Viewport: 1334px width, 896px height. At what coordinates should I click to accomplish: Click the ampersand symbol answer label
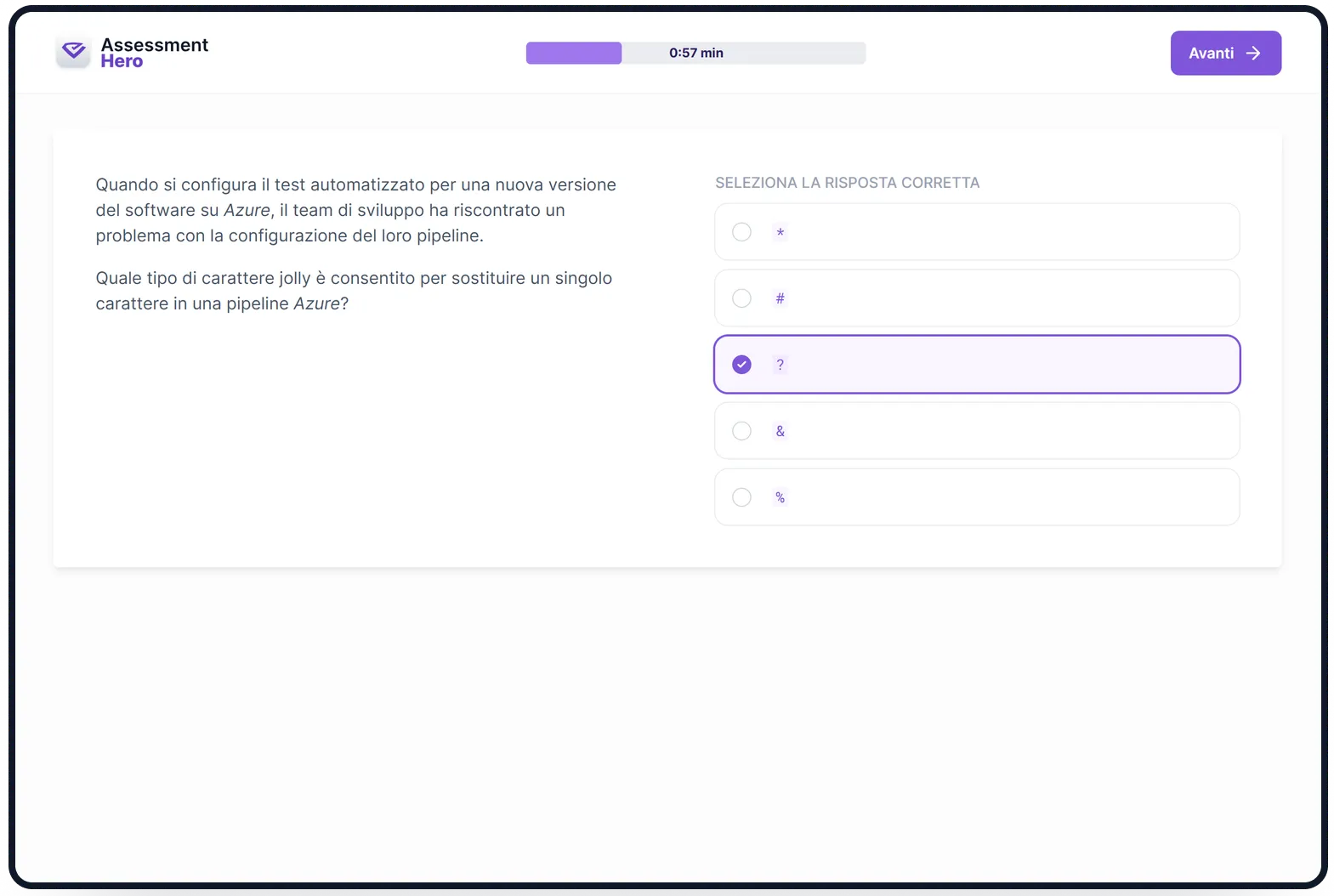coord(781,431)
